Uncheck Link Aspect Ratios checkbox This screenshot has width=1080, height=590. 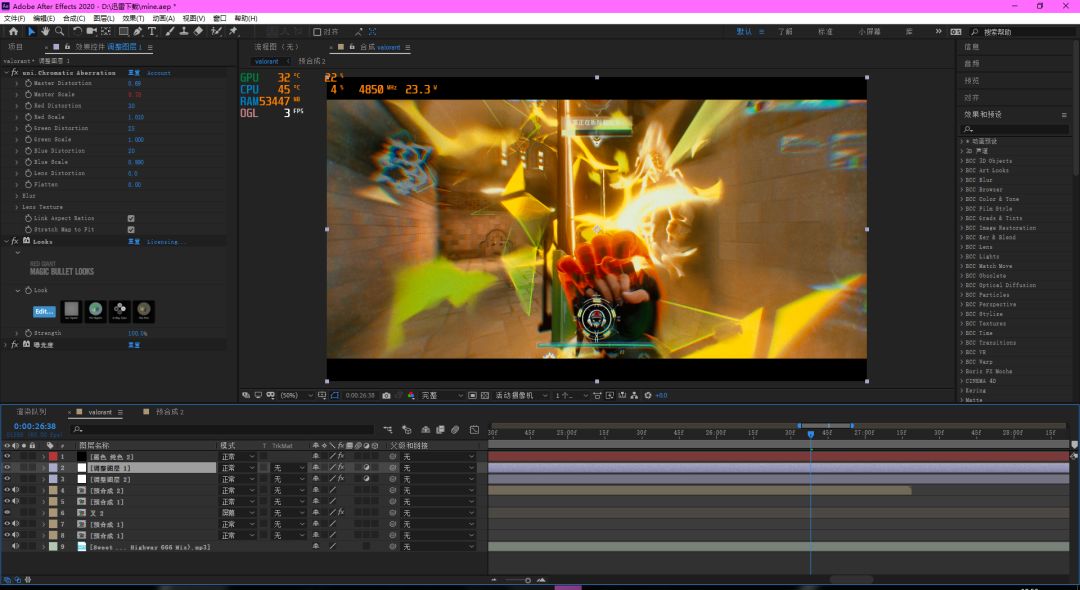131,218
